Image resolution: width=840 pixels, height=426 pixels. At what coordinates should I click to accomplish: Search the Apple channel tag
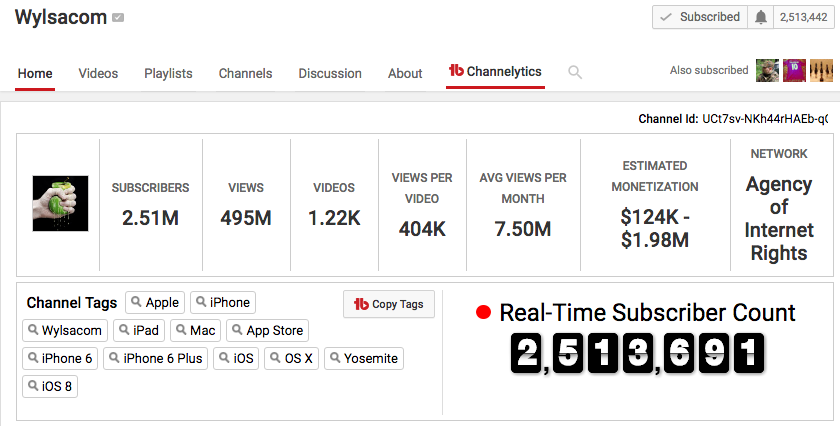click(155, 302)
